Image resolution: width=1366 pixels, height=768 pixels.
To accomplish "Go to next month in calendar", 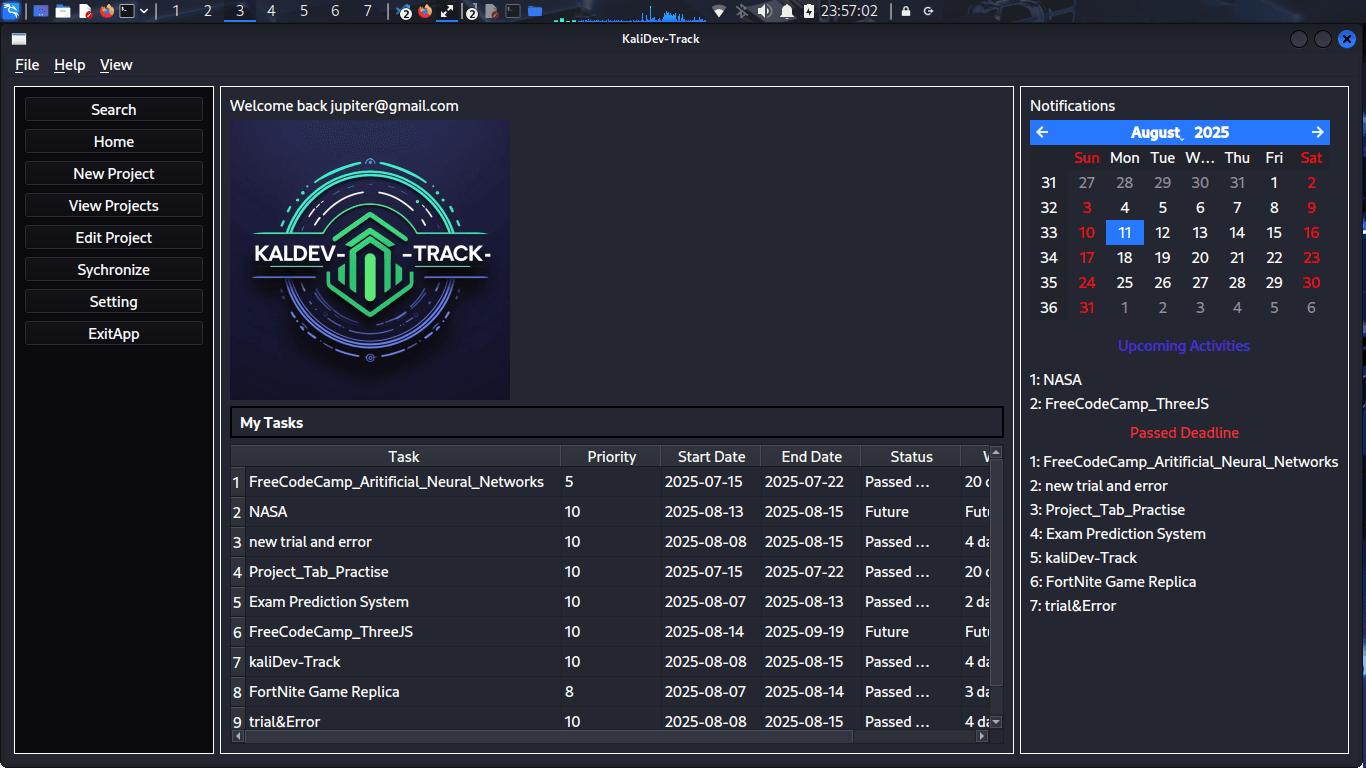I will [1317, 132].
